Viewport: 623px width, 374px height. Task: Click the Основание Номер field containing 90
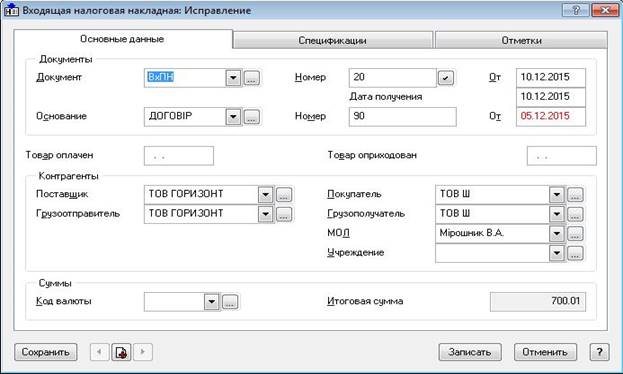(x=402, y=117)
